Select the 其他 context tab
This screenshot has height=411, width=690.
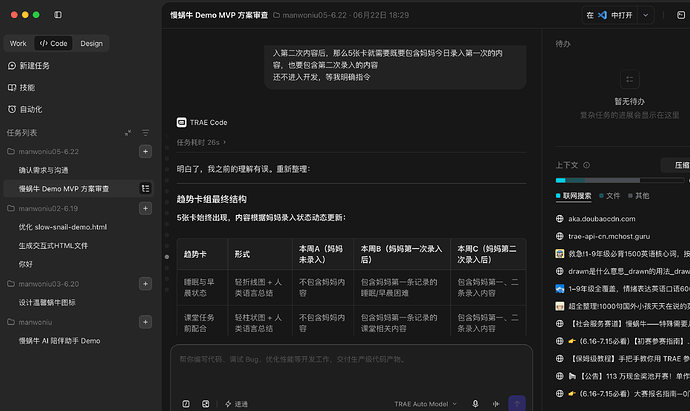click(639, 196)
